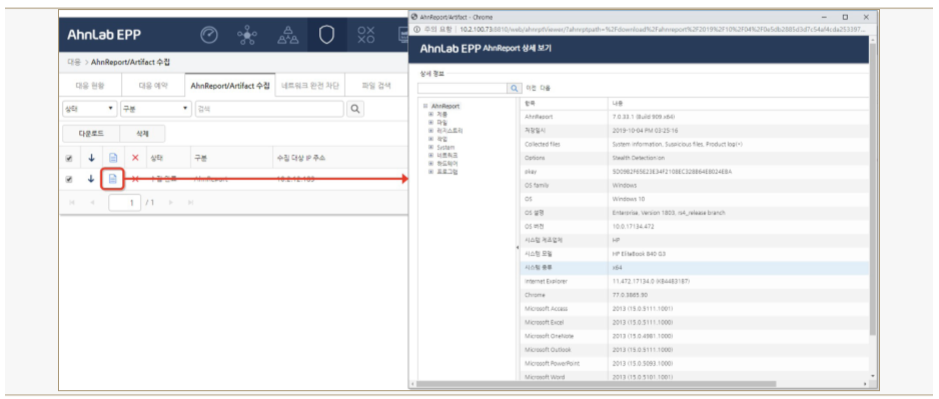Click the magnifier search button in EPP list
Screen dimensions: 939x399
355,110
